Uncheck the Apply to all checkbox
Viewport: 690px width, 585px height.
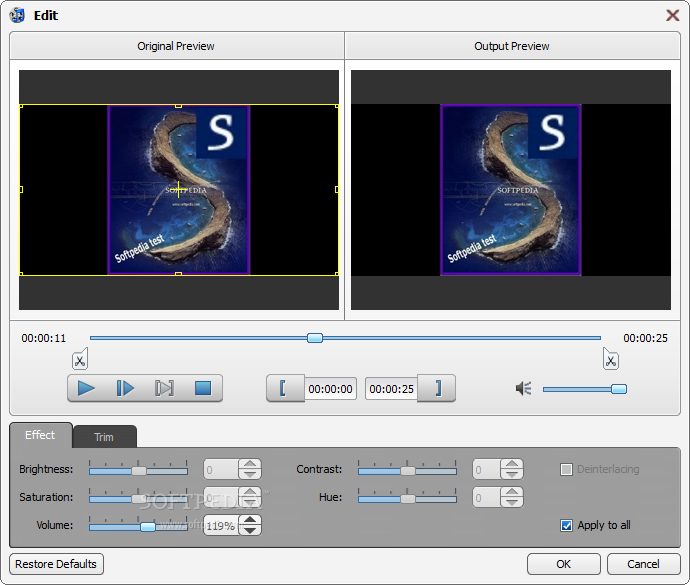pyautogui.click(x=566, y=525)
